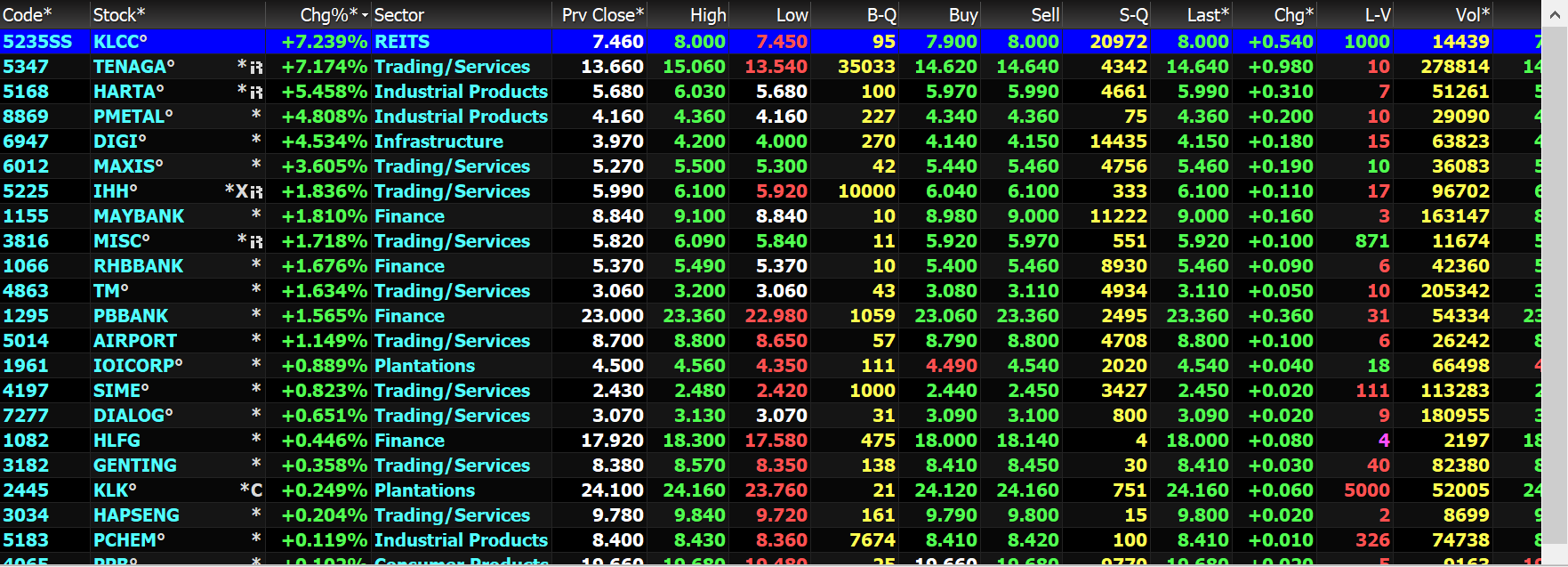This screenshot has height=567, width=1568.
Task: Click the vertical scrollbar track
Action: pos(1555,285)
